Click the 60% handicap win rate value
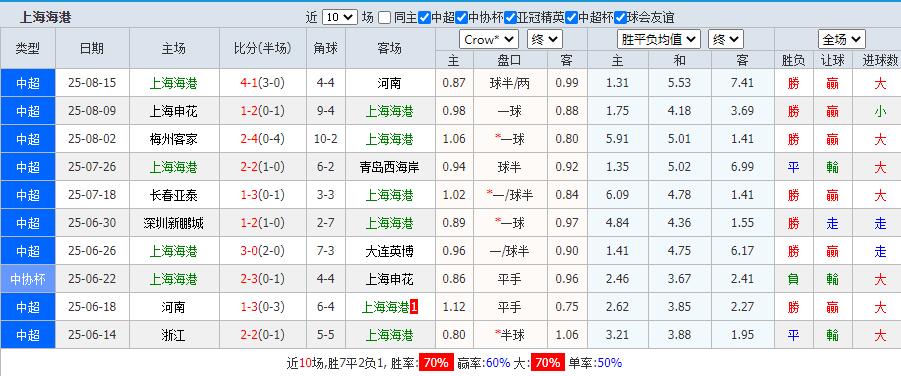 click(498, 363)
